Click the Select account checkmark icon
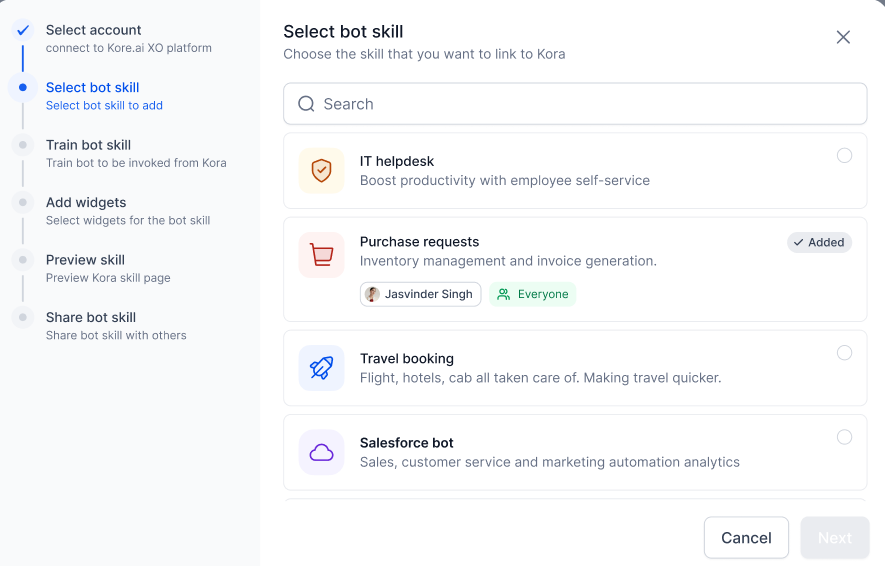The image size is (885, 566). click(x=23, y=30)
